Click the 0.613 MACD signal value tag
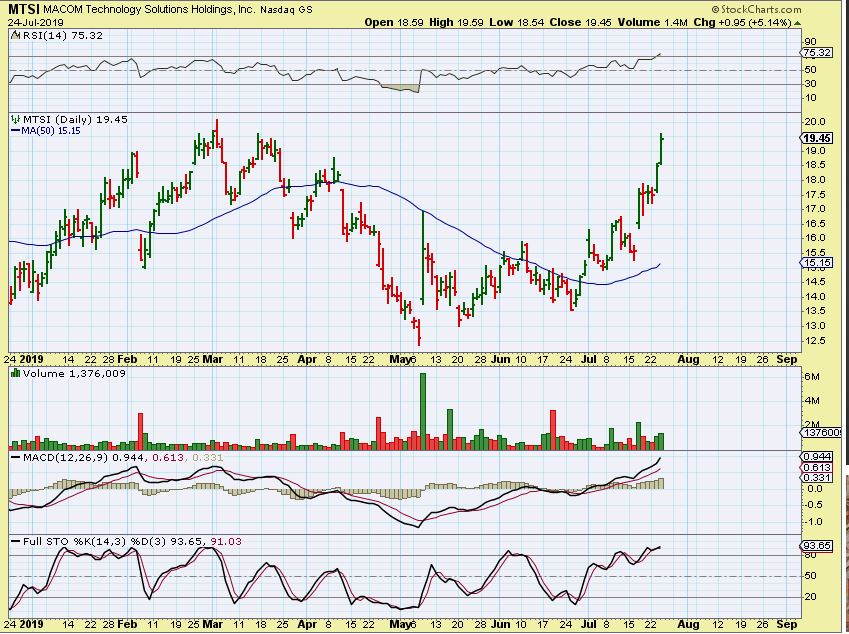Screen dimensions: 849x634 click(x=817, y=467)
